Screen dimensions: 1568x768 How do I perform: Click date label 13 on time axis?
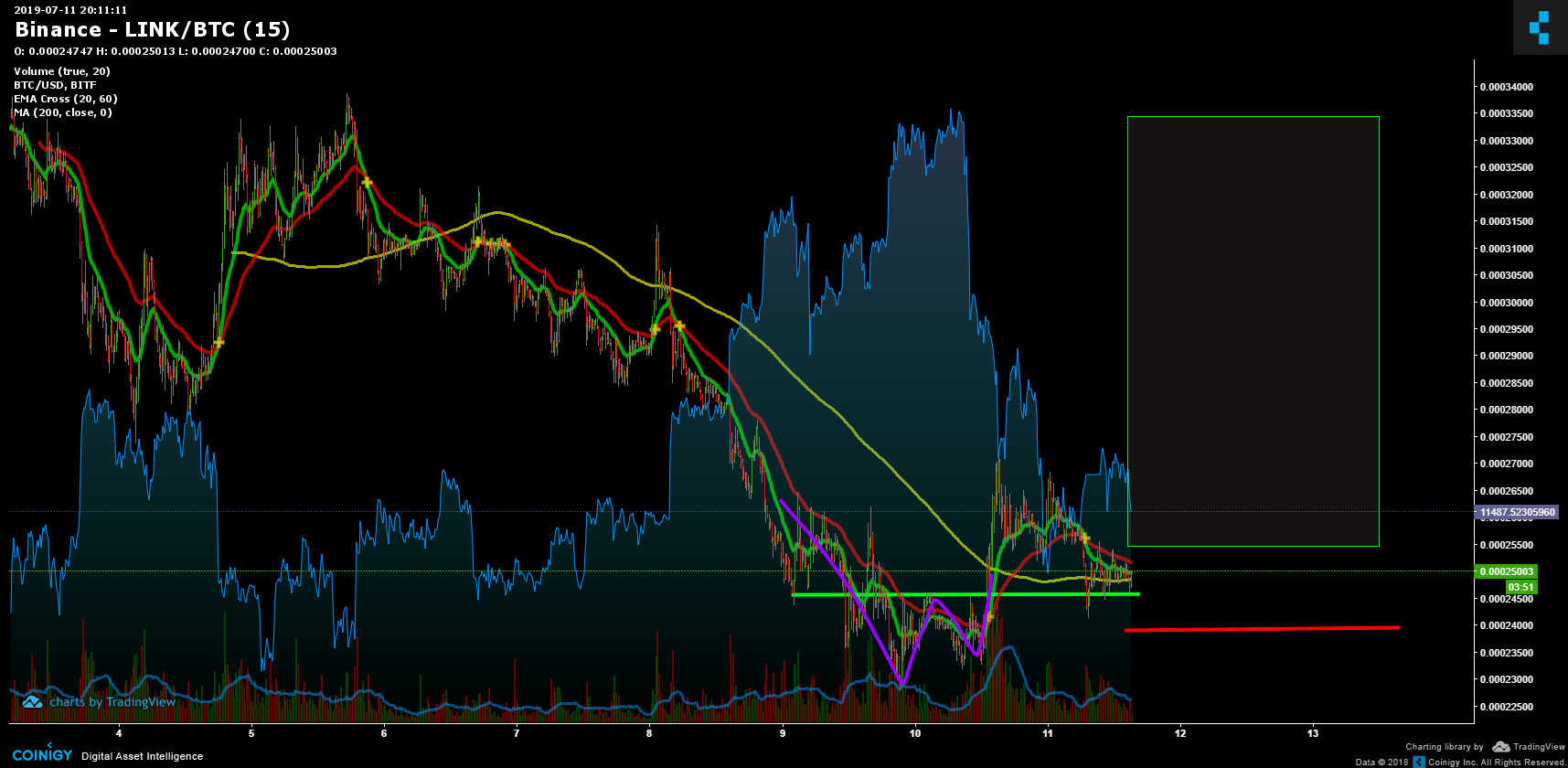pos(1313,733)
